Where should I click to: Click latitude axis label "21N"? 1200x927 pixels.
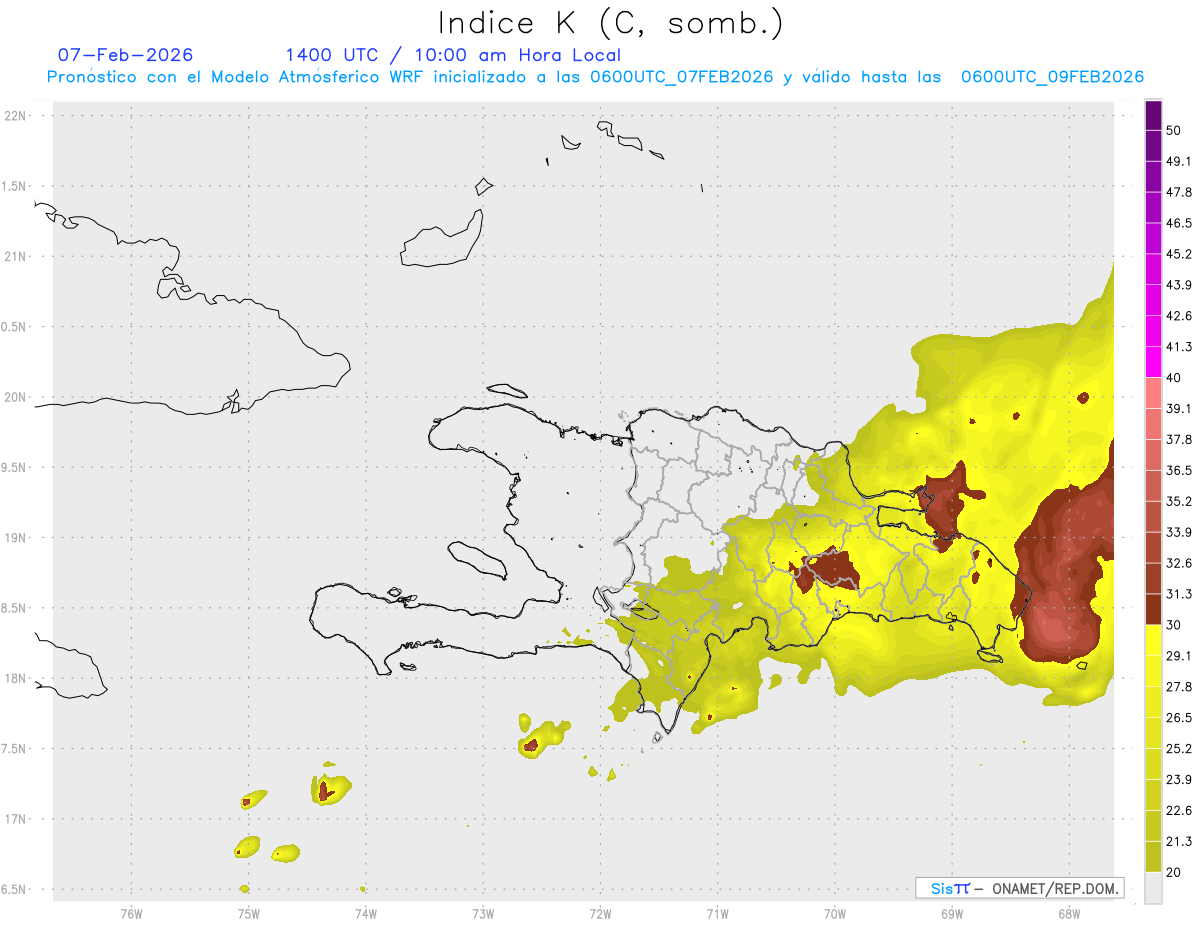[16, 256]
